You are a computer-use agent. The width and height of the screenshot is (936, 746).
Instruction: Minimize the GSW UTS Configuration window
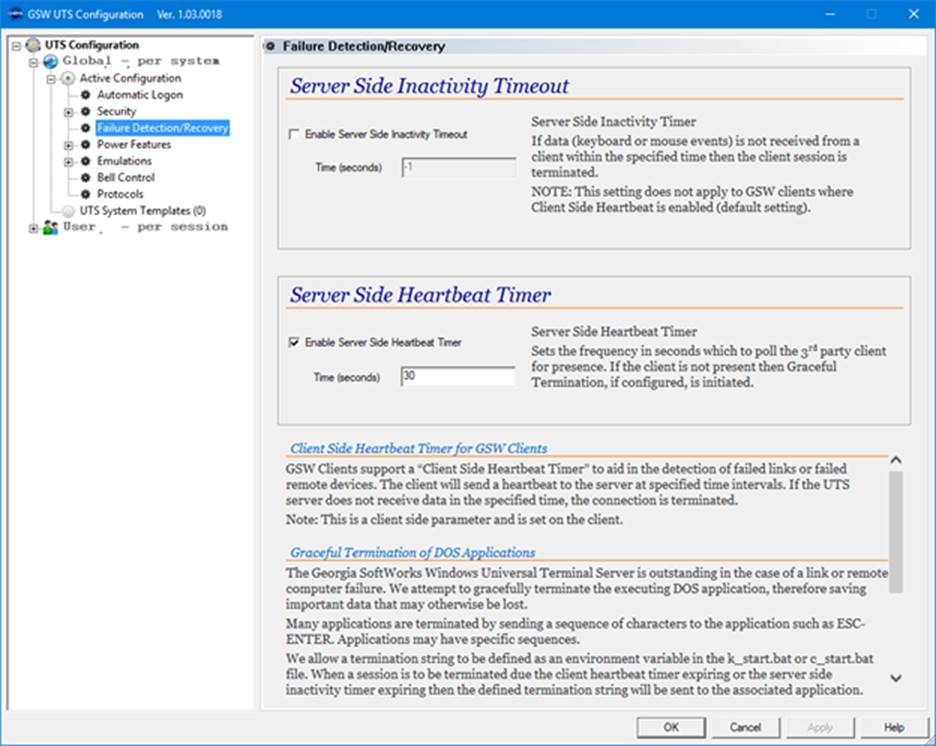pyautogui.click(x=830, y=14)
